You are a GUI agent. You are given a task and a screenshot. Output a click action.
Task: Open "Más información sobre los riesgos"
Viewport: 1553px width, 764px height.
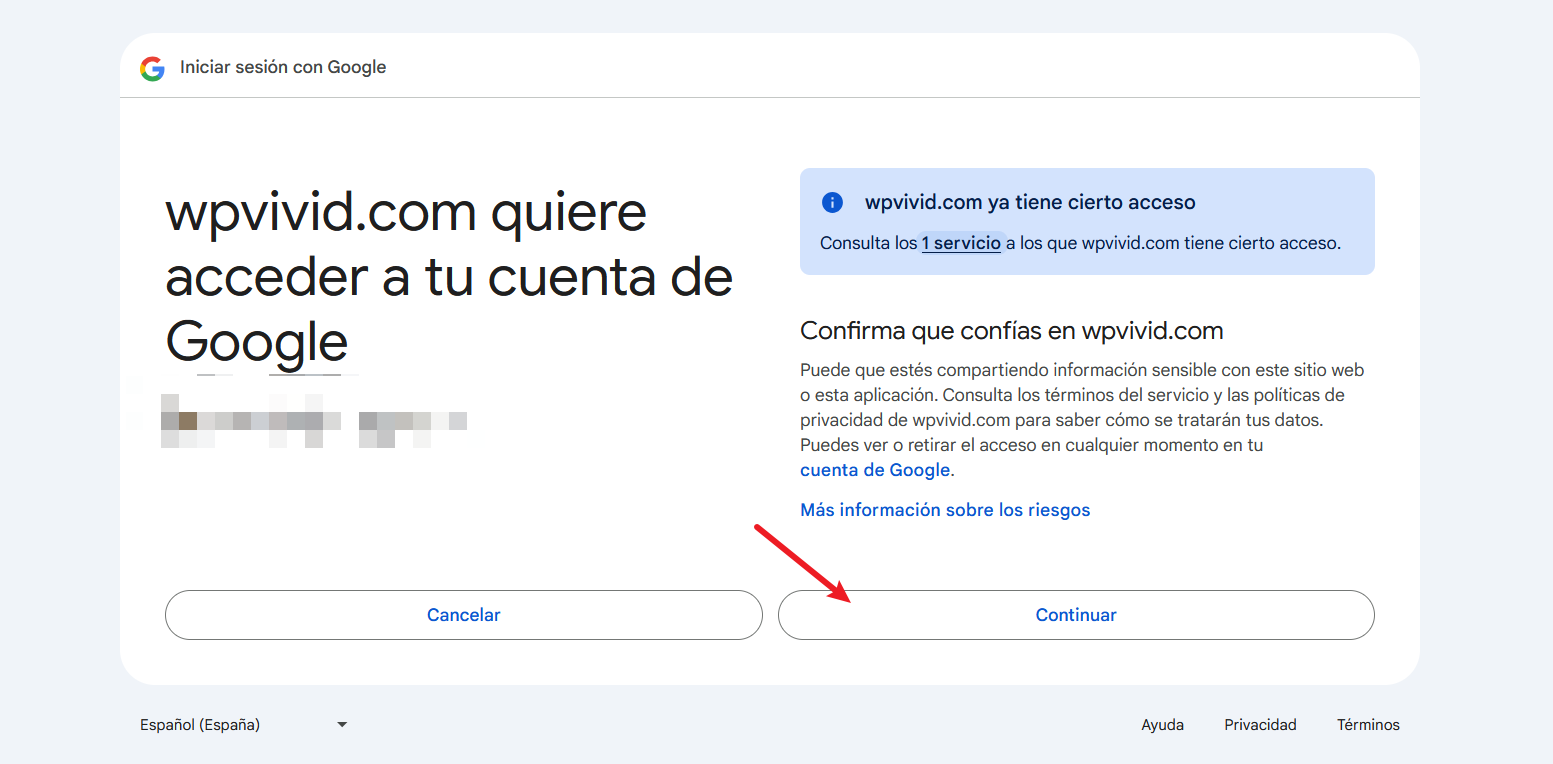pos(945,510)
